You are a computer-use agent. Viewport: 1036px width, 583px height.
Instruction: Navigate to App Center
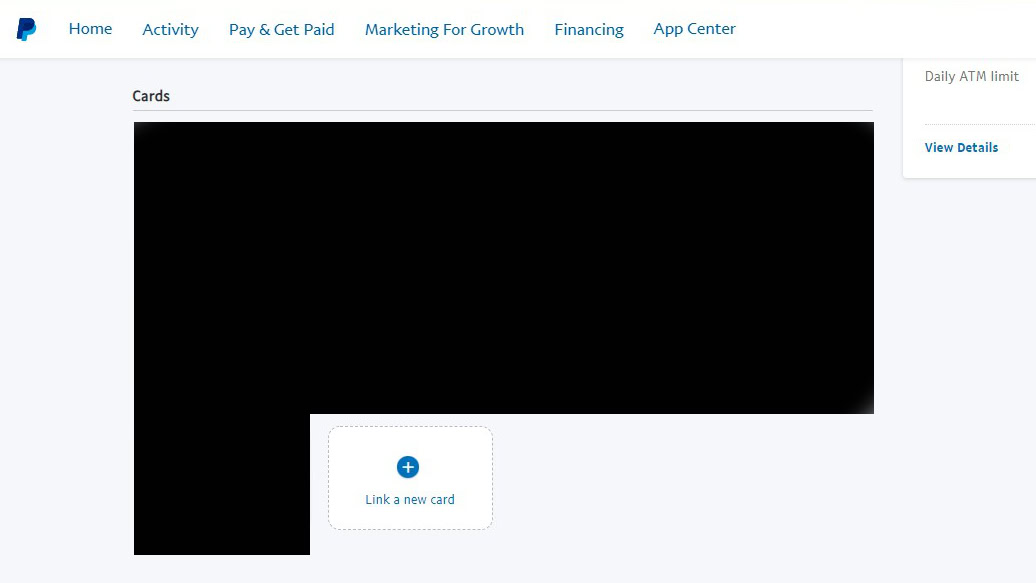[694, 29]
